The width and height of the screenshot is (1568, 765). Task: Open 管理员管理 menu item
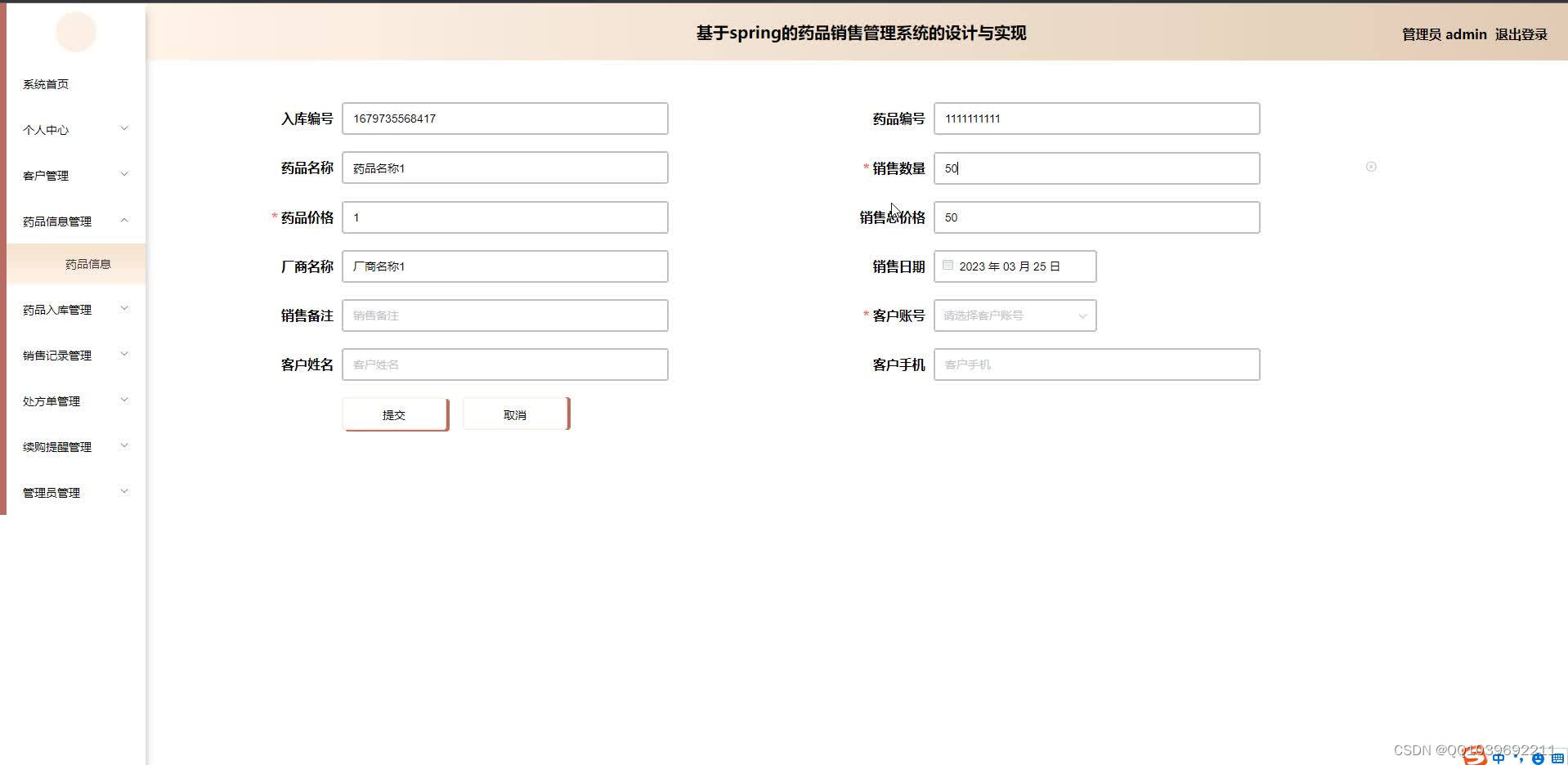point(52,493)
